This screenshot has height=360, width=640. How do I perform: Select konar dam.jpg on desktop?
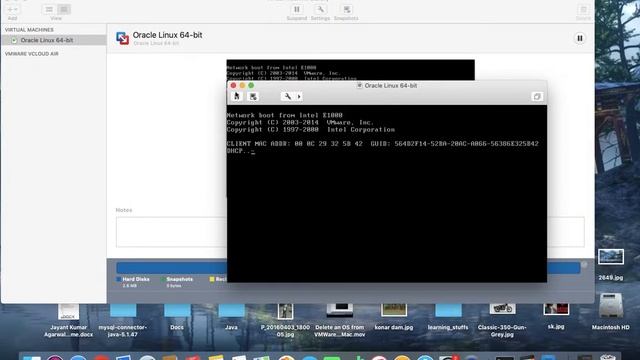(x=394, y=318)
